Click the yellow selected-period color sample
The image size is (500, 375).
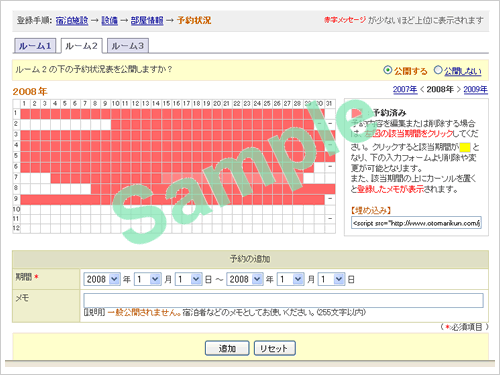tap(465, 147)
